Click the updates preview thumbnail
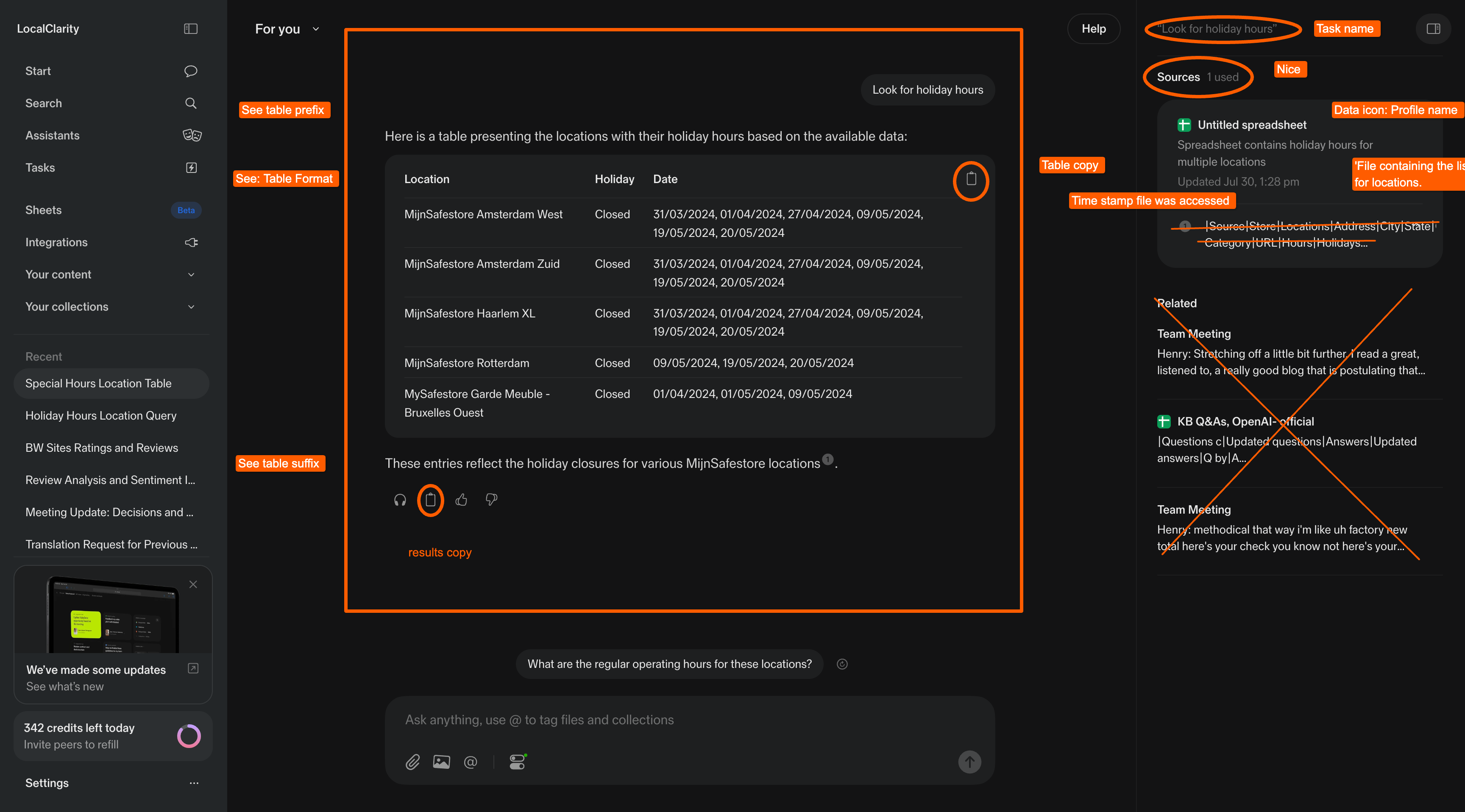This screenshot has height=812, width=1465. point(113,614)
